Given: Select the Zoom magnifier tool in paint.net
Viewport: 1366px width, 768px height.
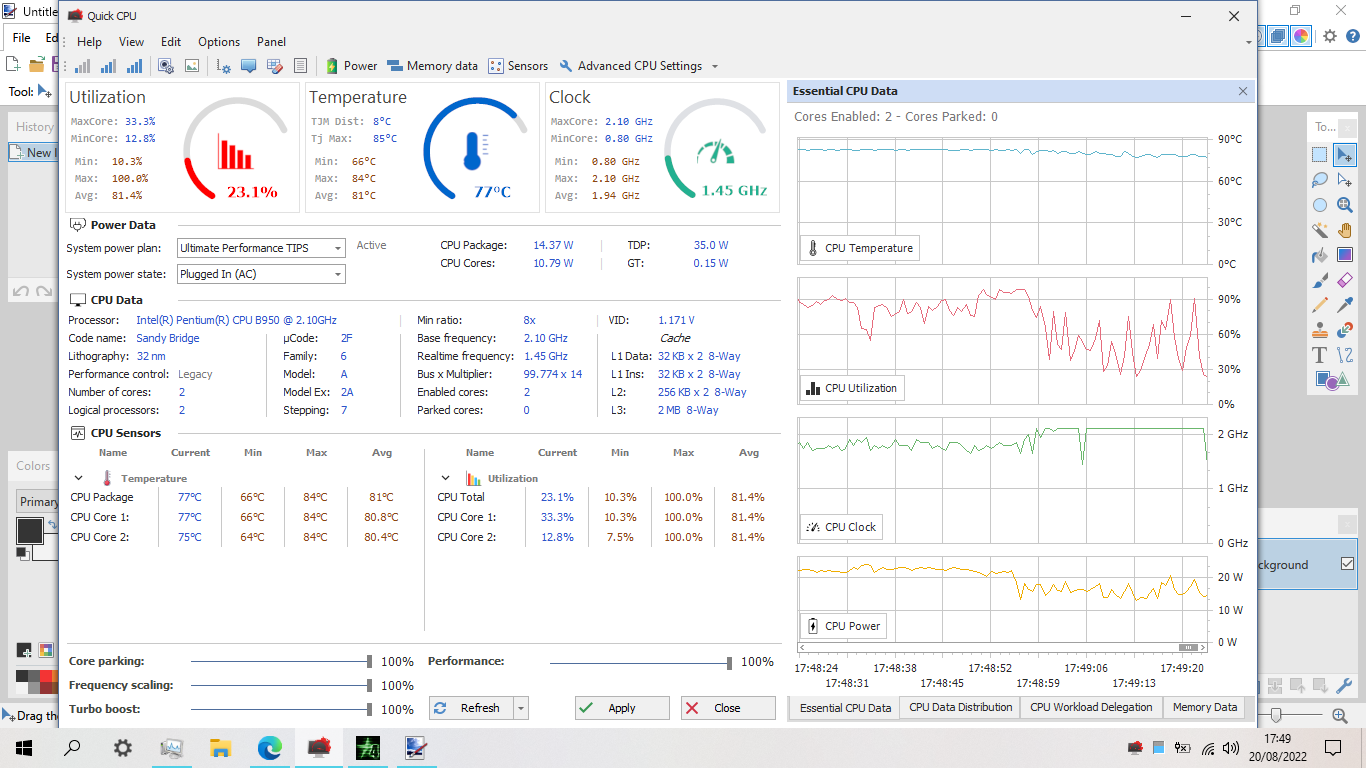Looking at the screenshot, I should pyautogui.click(x=1345, y=205).
